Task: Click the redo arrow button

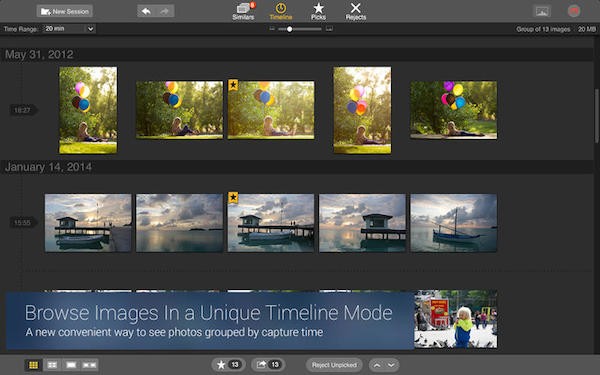Action: coord(165,11)
